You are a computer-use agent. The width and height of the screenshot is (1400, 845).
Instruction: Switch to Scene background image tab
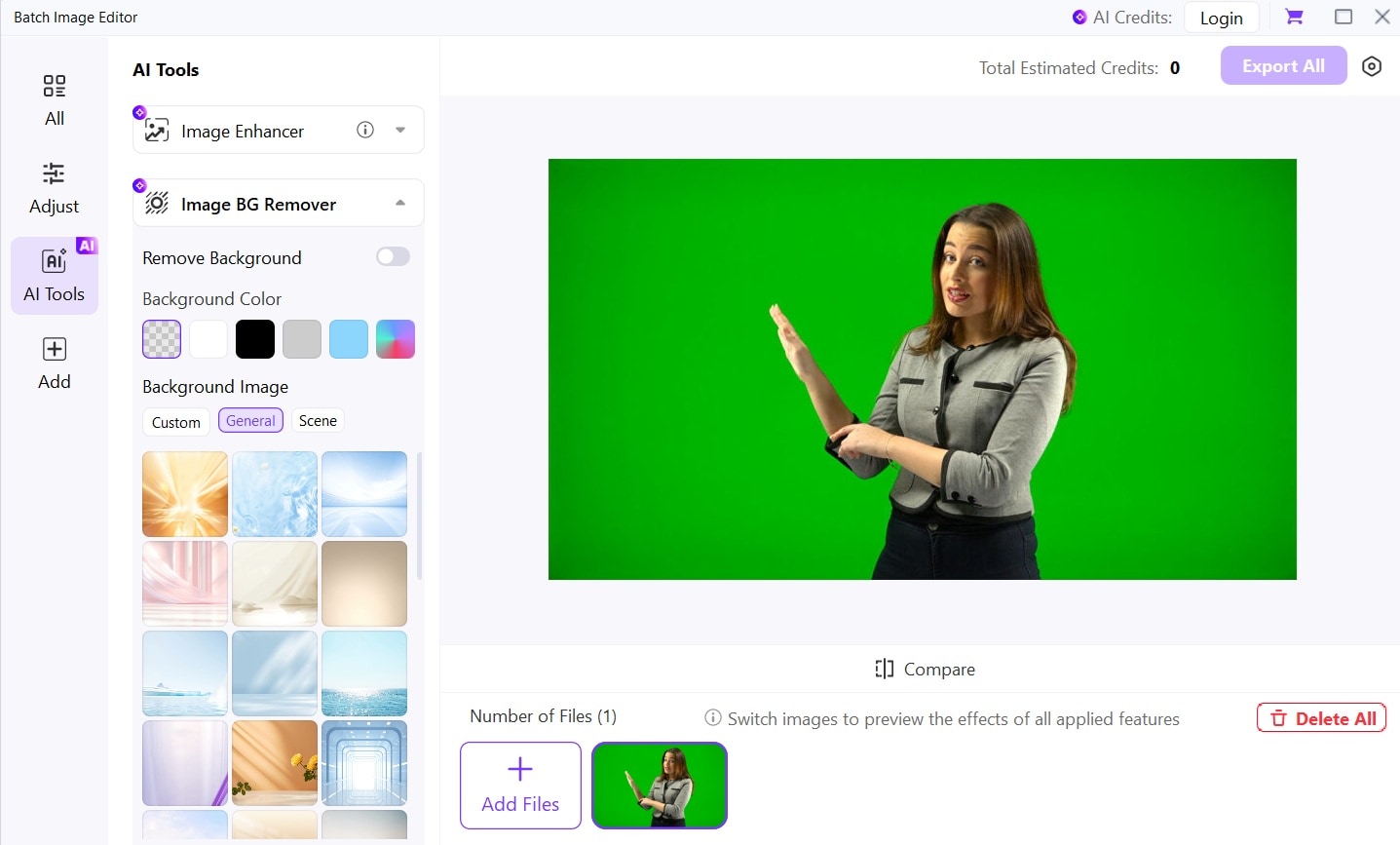pos(318,421)
